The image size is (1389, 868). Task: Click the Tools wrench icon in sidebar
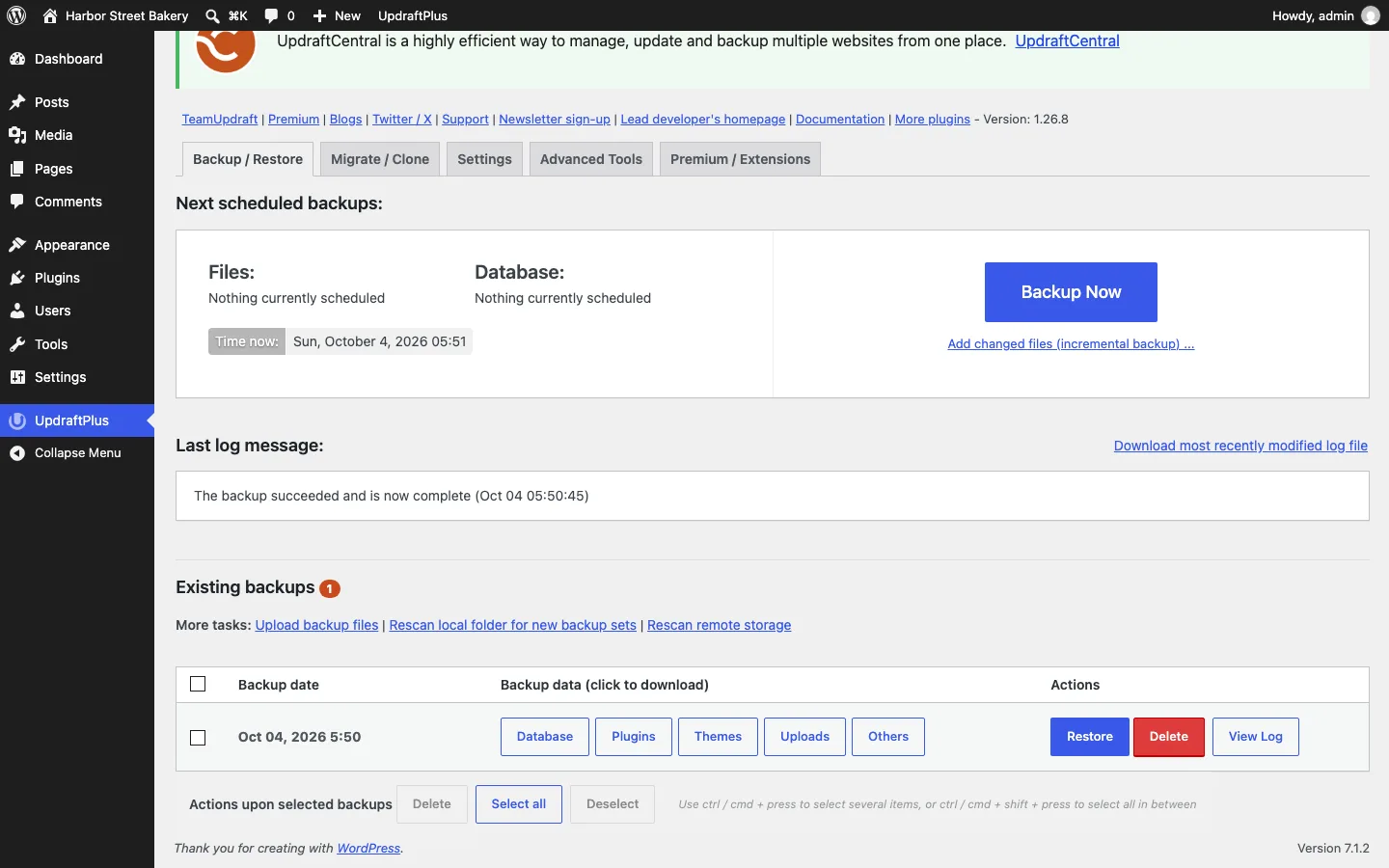pos(17,344)
